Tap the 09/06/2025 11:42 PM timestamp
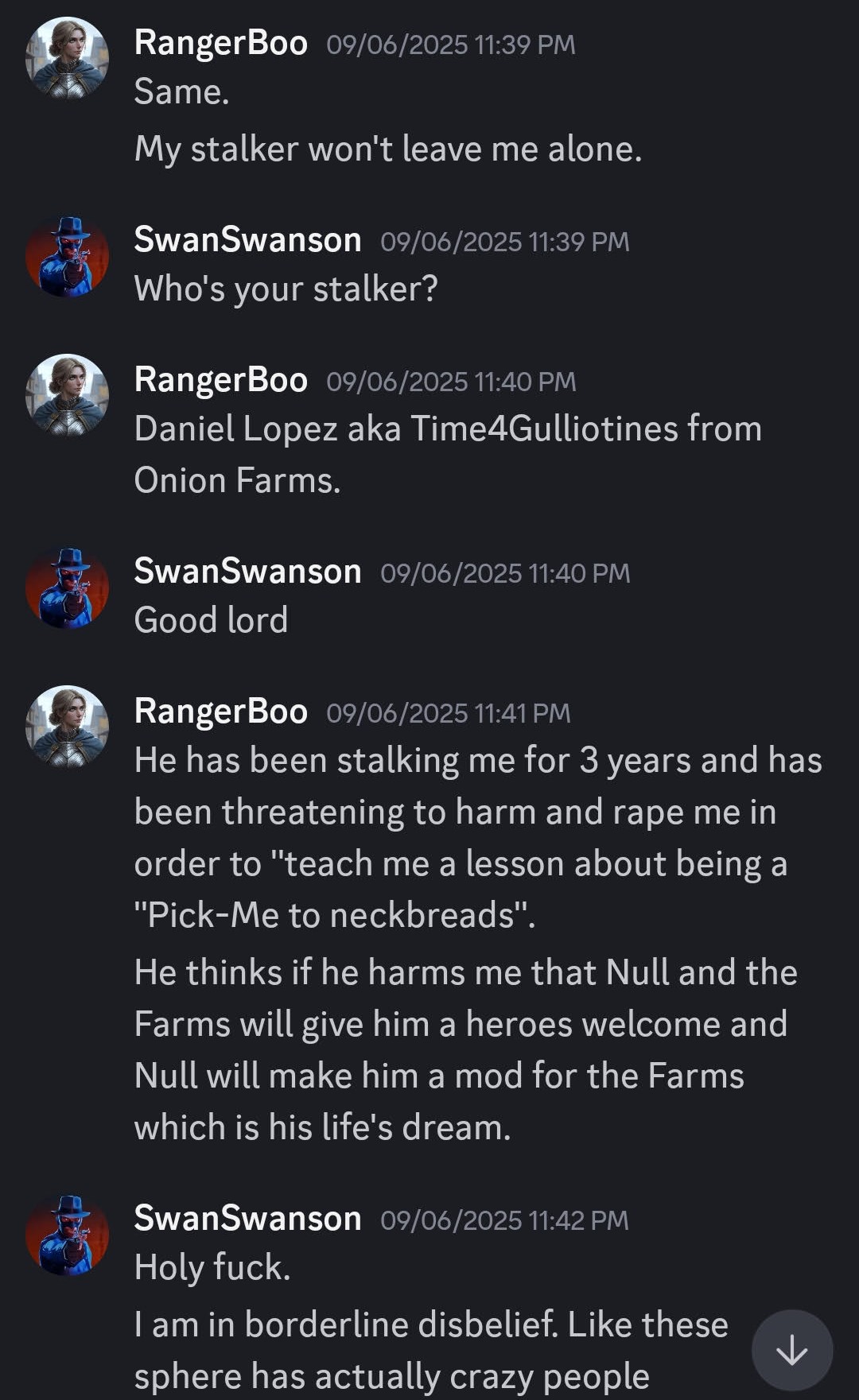The height and width of the screenshot is (1400, 859). coord(504,1220)
